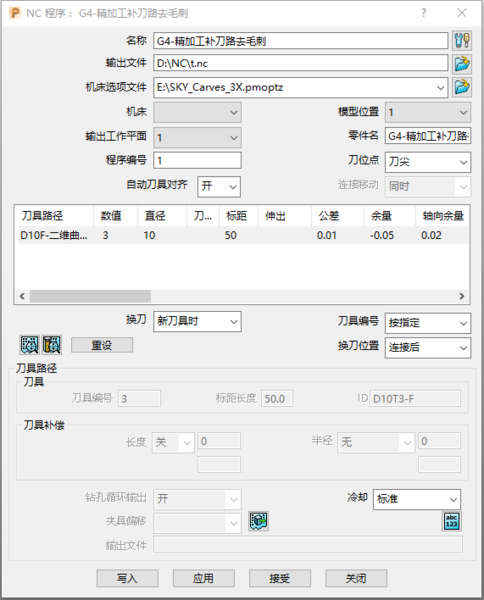Click the 程序编号 input field
The height and width of the screenshot is (600, 484).
click(197, 160)
